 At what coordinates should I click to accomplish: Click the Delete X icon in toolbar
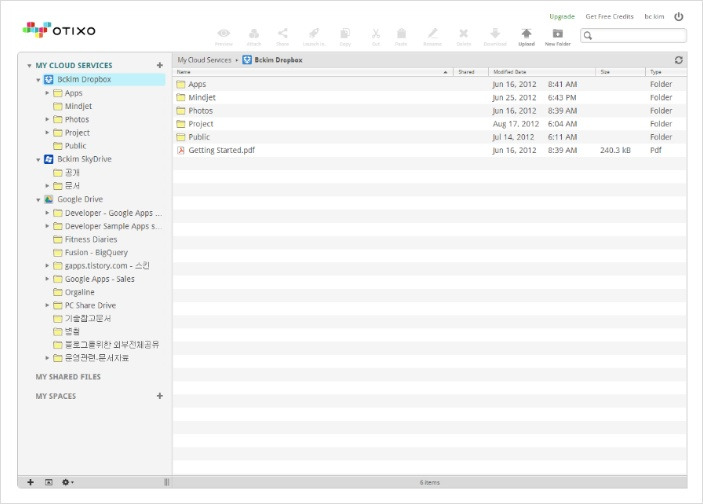[x=464, y=33]
